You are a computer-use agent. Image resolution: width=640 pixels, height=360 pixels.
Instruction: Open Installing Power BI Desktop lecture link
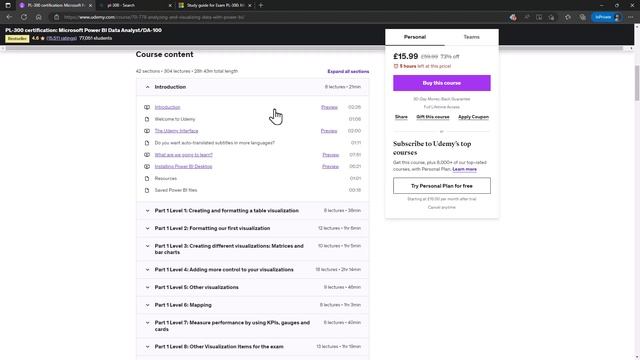pos(183,167)
